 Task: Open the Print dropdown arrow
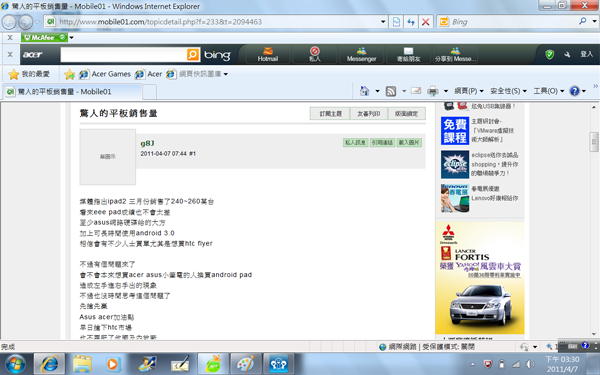(x=446, y=91)
